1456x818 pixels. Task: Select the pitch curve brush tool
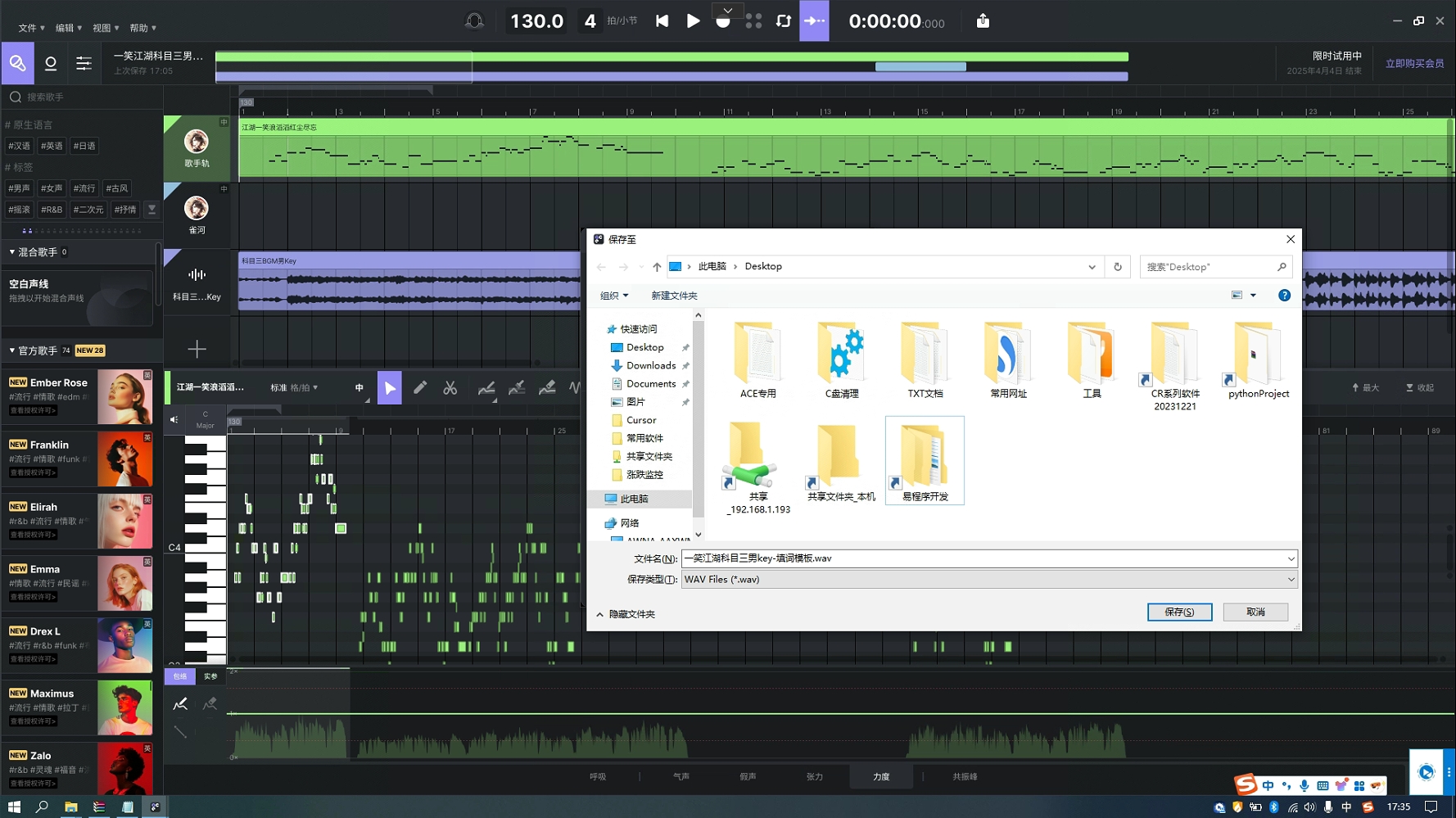point(517,388)
